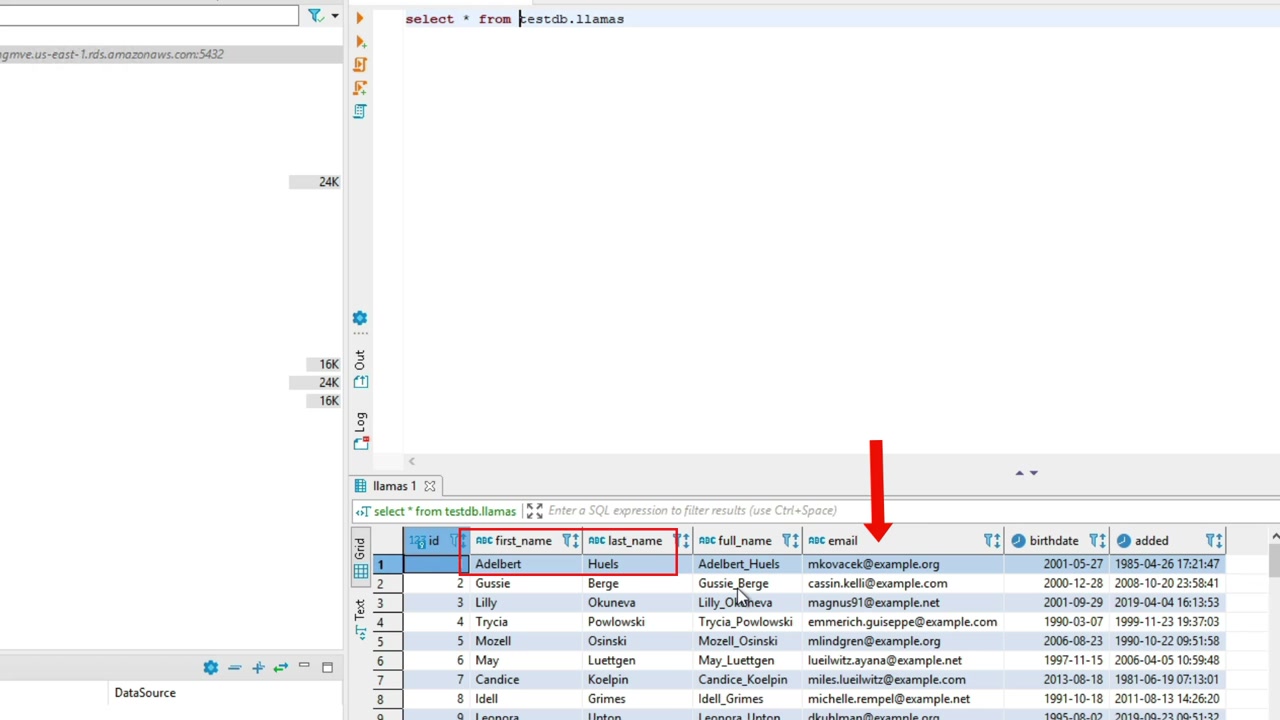Open navigator filter dropdown arrow

pos(334,16)
